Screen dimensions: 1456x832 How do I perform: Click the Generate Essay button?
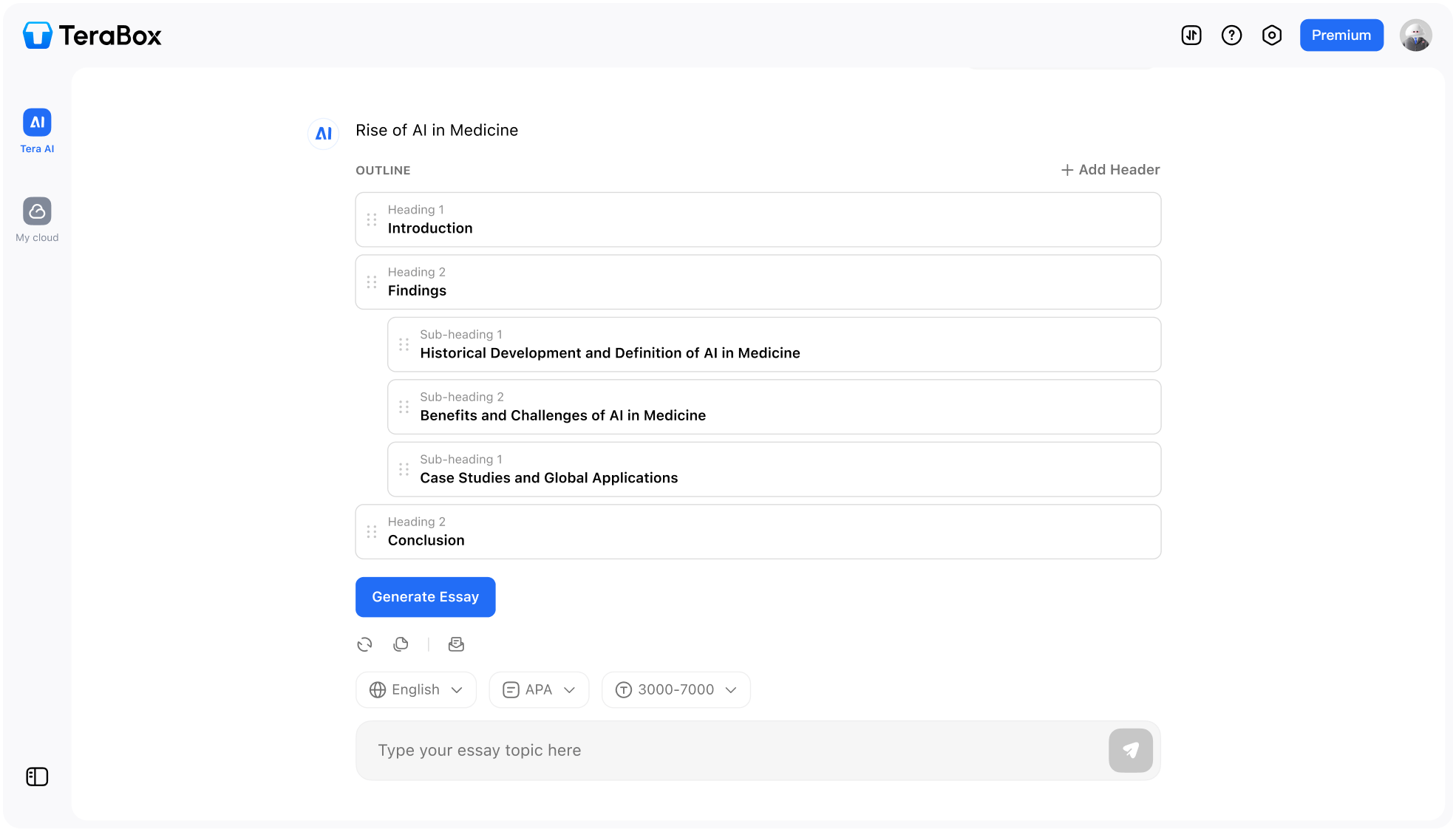[x=425, y=597]
